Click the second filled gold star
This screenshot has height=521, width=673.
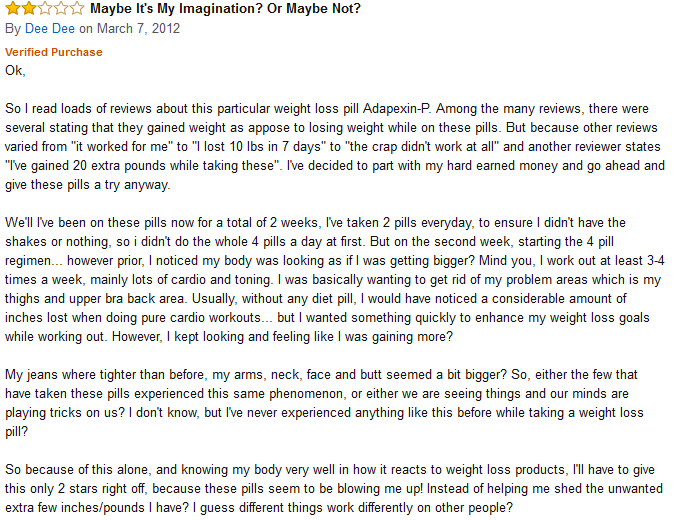point(29,8)
